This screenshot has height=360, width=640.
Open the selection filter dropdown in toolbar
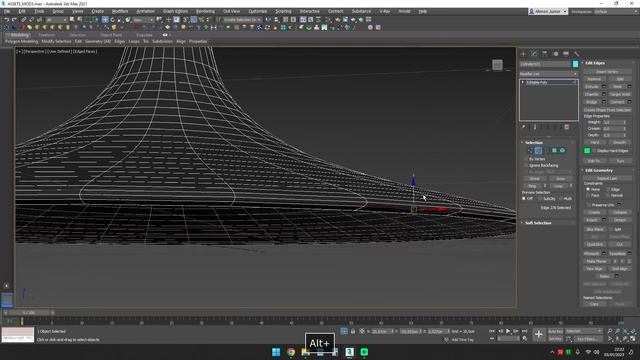(x=56, y=20)
